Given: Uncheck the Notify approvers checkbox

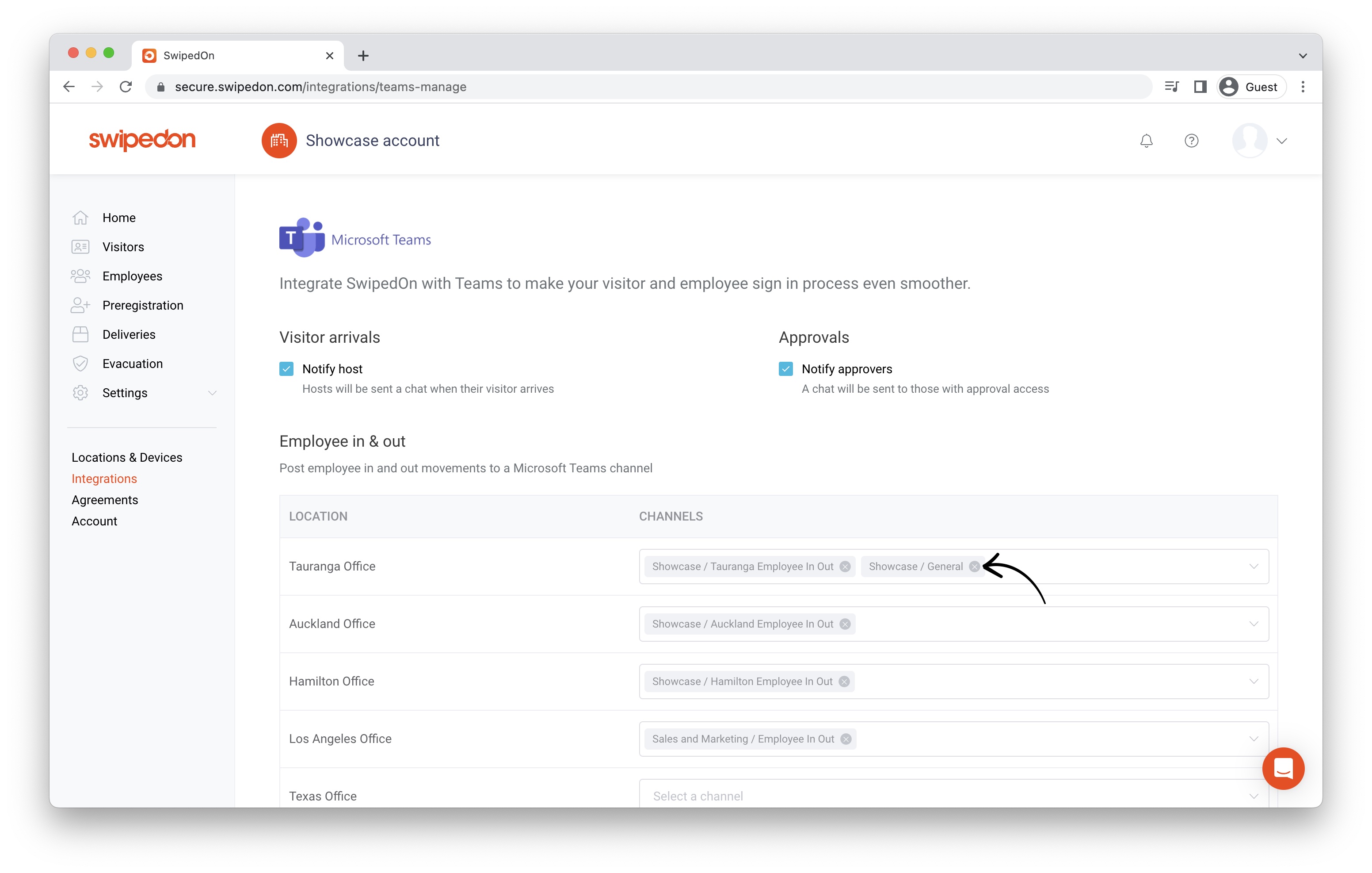Looking at the screenshot, I should [786, 369].
